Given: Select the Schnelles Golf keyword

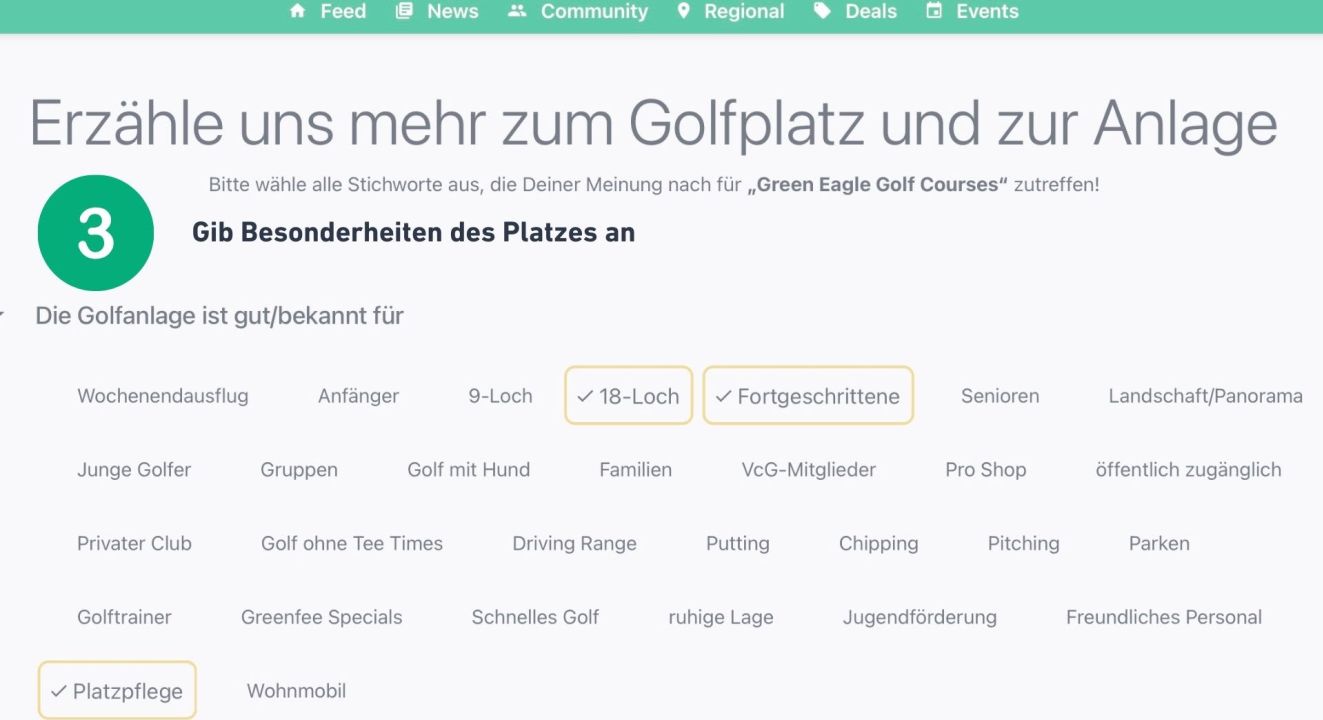Looking at the screenshot, I should (x=535, y=617).
